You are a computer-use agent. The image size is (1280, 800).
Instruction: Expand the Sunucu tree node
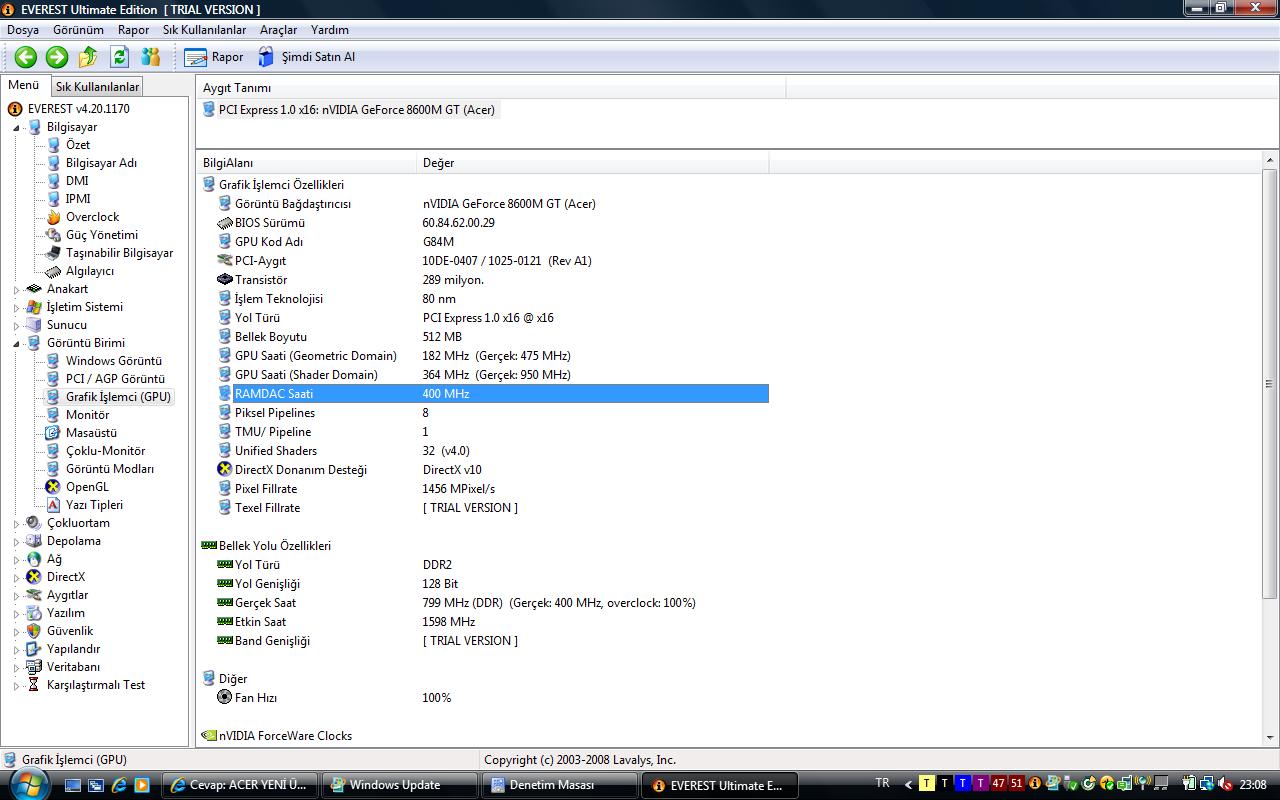coord(16,325)
